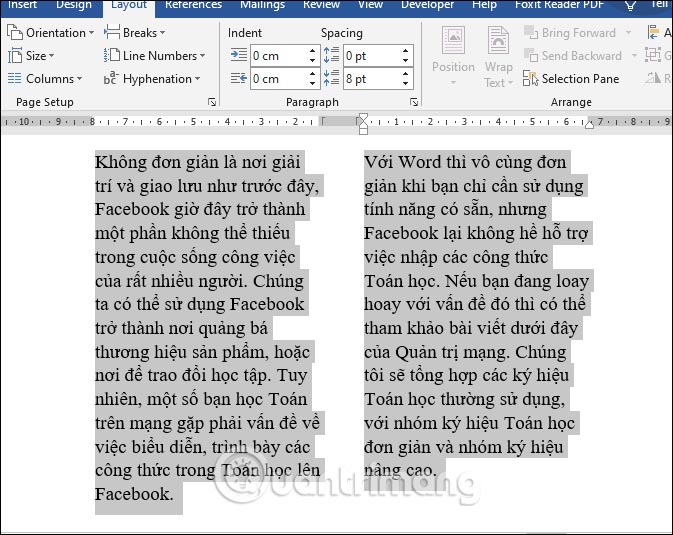
Task: Click the Line Numbers icon
Action: coord(112,56)
